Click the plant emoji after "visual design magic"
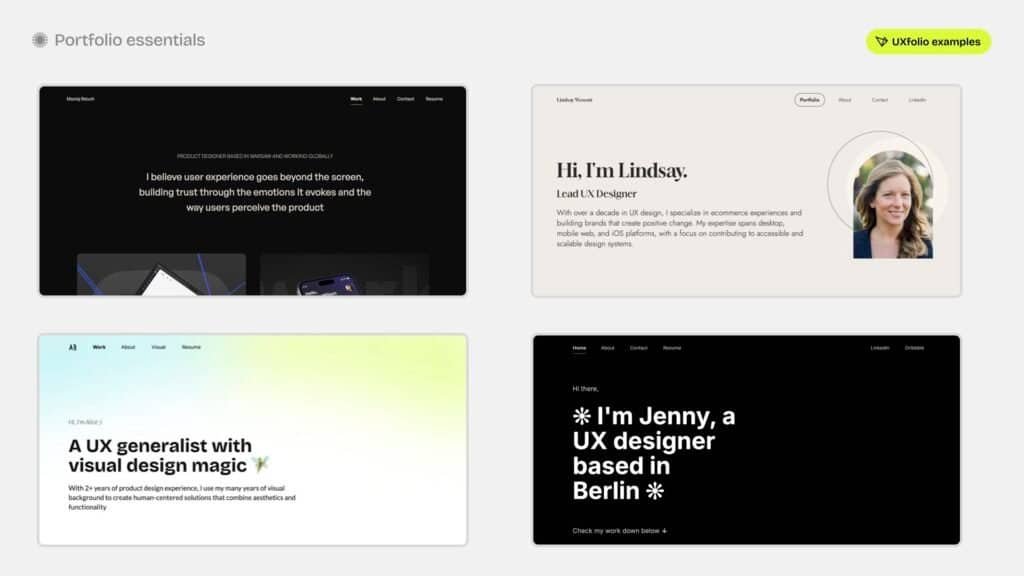The height and width of the screenshot is (576, 1024). point(261,465)
